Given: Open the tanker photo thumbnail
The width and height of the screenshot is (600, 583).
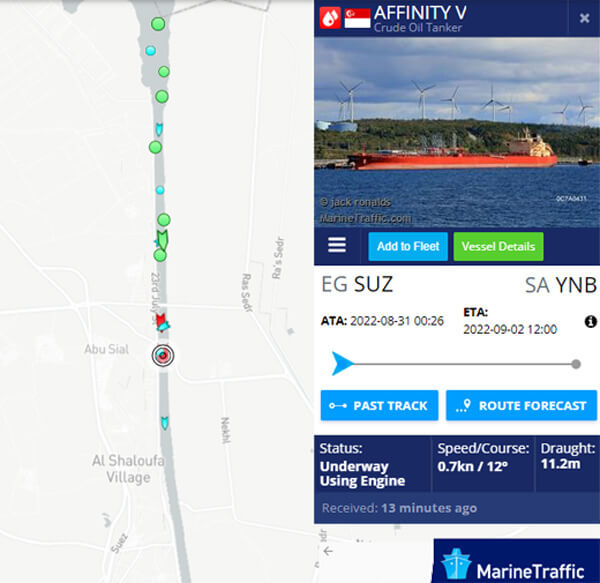Looking at the screenshot, I should tap(457, 132).
